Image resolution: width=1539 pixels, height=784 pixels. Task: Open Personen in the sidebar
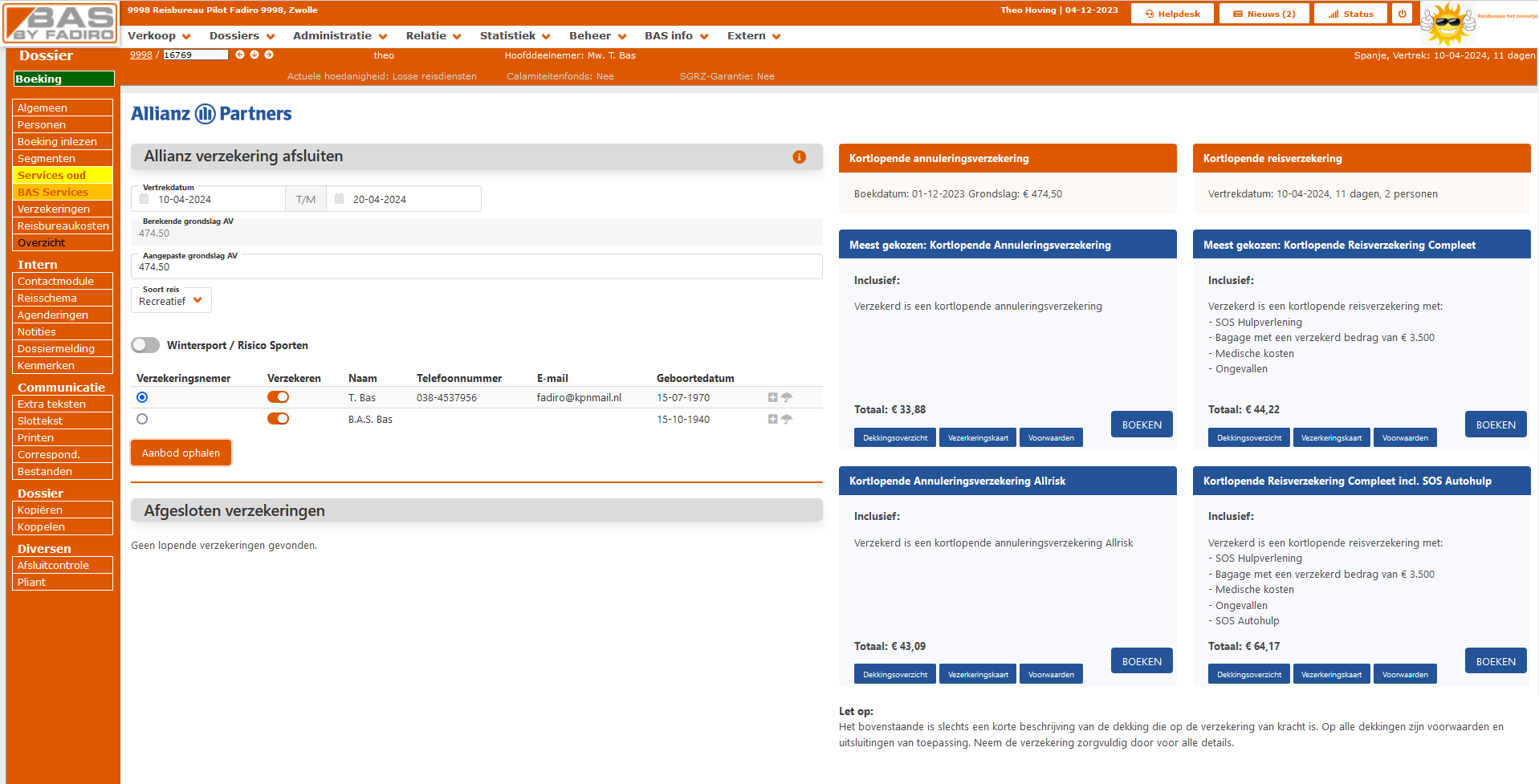(x=63, y=124)
